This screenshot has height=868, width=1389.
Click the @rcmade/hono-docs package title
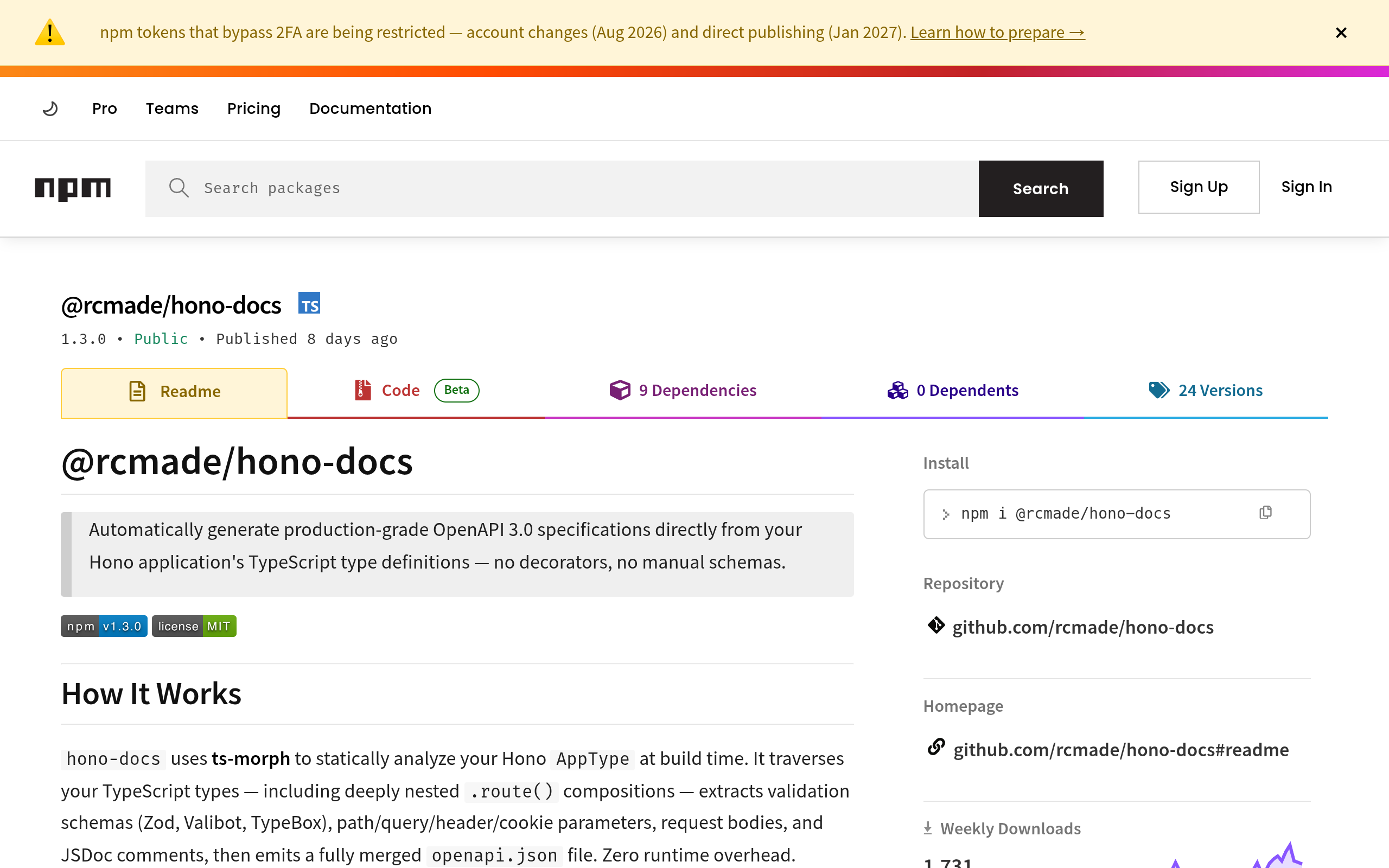171,305
